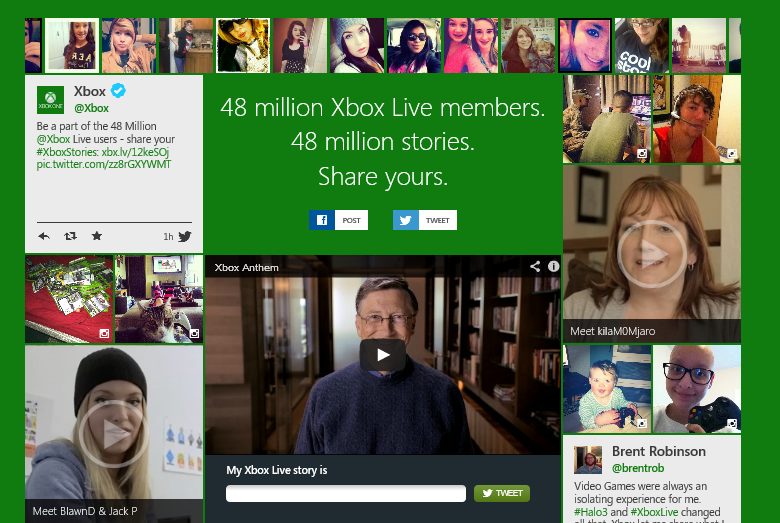Open the #XboxStories hashtag link

[x=67, y=152]
